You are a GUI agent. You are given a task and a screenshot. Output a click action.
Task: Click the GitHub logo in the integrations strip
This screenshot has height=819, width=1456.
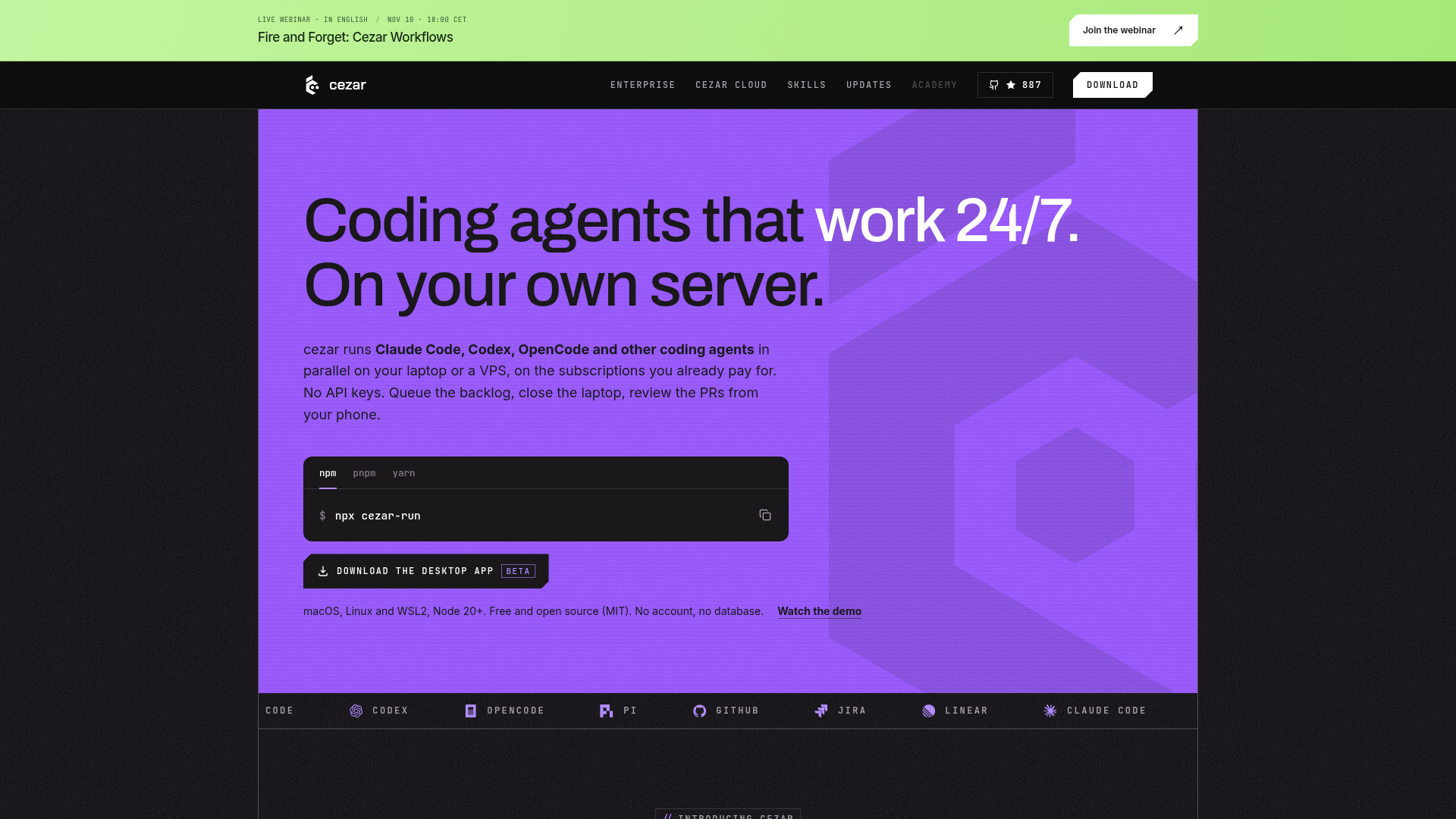(699, 711)
